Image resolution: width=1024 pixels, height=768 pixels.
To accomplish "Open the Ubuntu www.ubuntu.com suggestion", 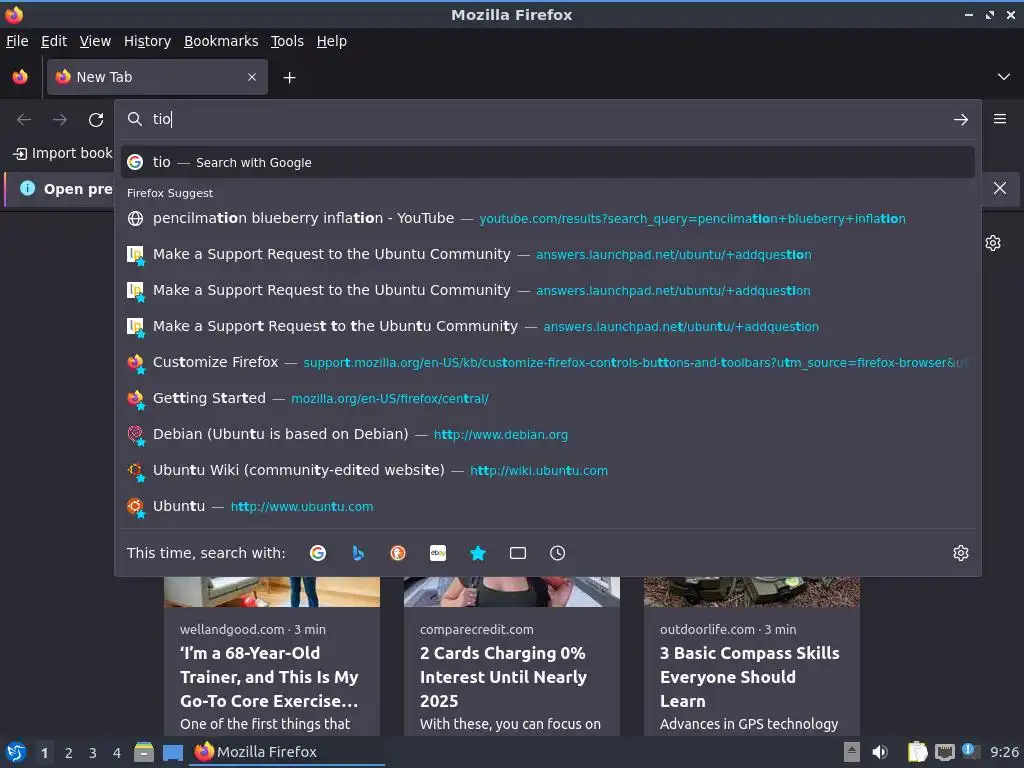I will (548, 505).
